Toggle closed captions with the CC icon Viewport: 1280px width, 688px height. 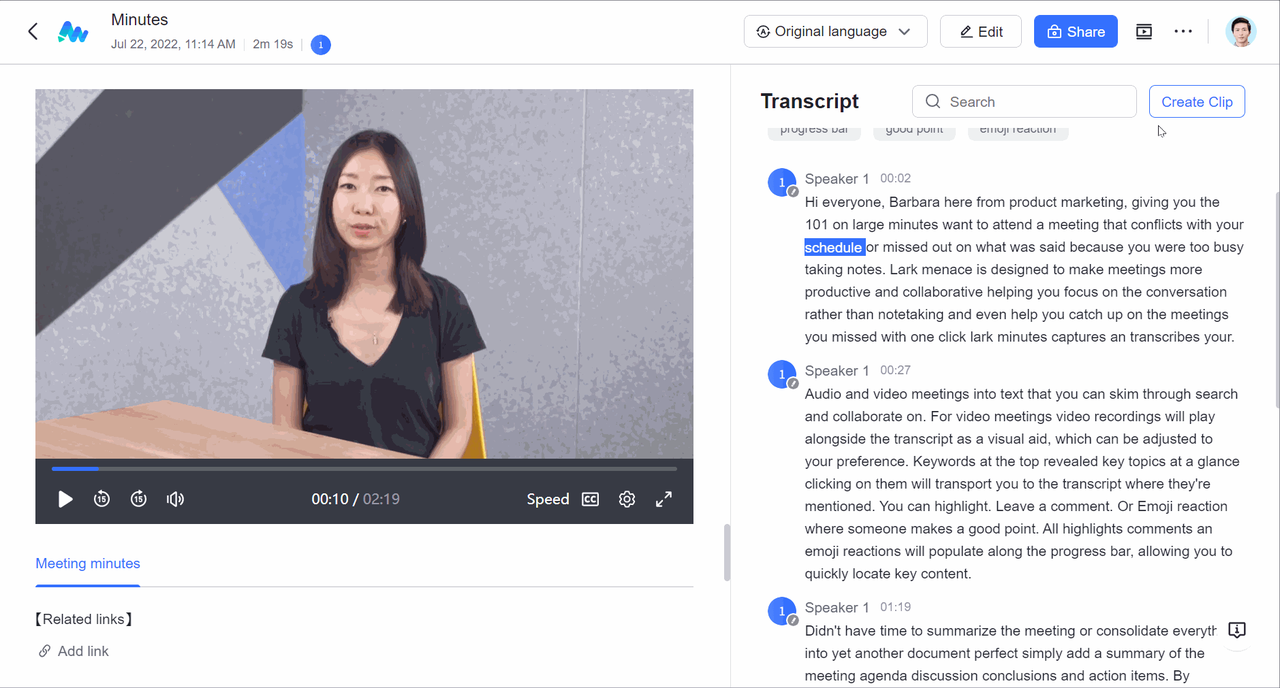pos(590,499)
